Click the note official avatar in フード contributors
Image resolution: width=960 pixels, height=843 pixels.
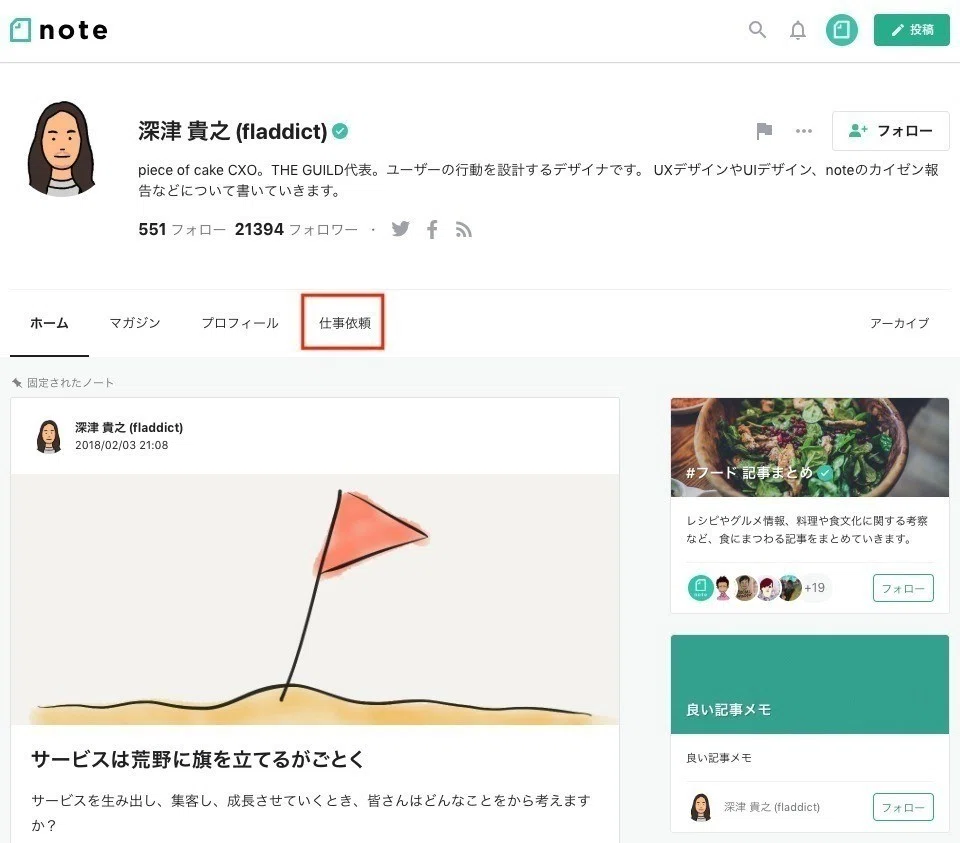tap(700, 588)
